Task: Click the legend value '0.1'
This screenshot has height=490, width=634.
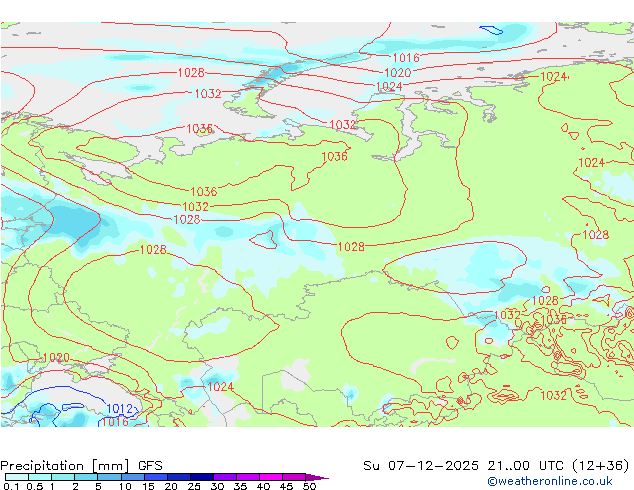Action: (x=11, y=486)
